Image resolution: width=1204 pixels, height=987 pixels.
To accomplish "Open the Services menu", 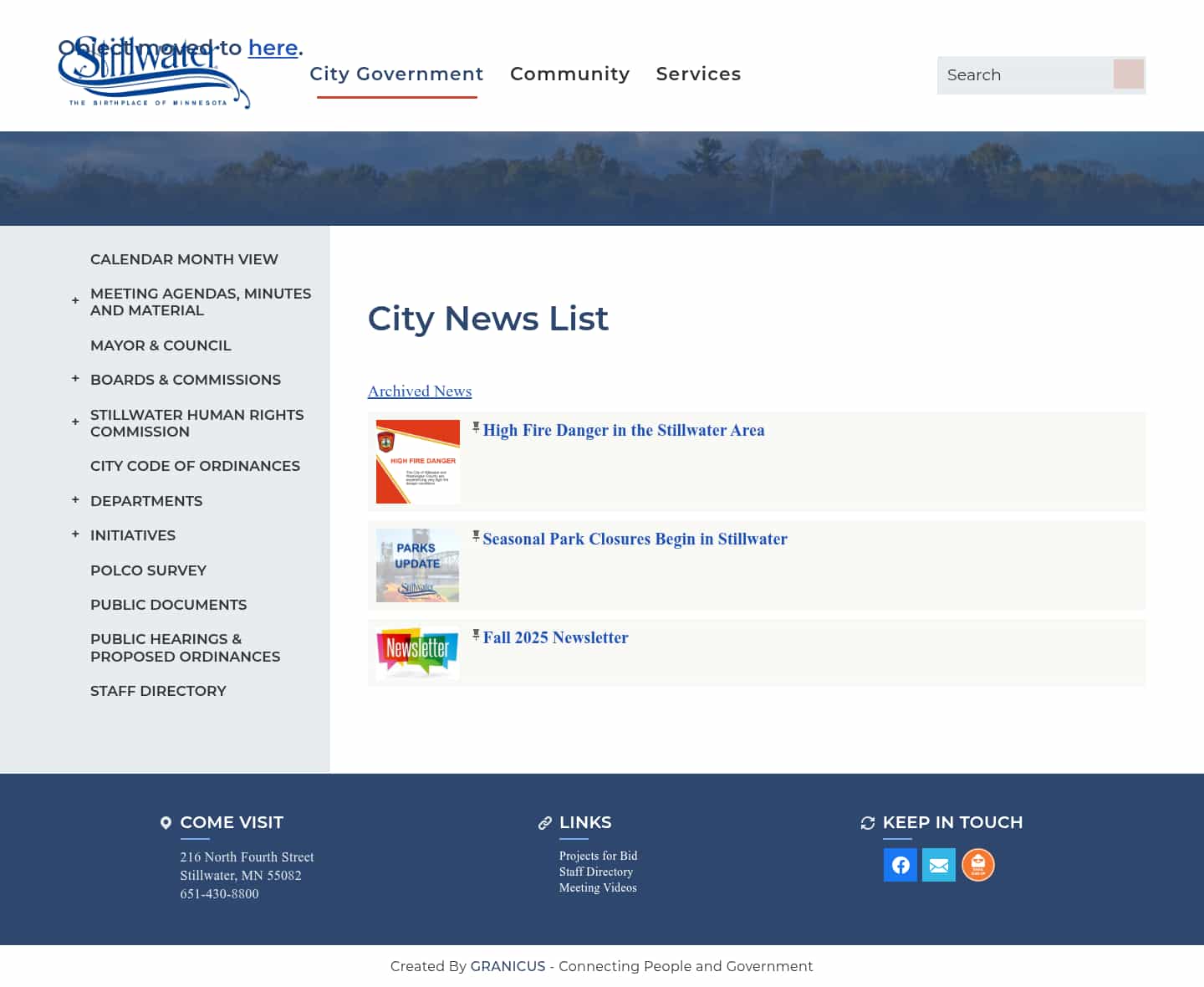I will pos(698,74).
